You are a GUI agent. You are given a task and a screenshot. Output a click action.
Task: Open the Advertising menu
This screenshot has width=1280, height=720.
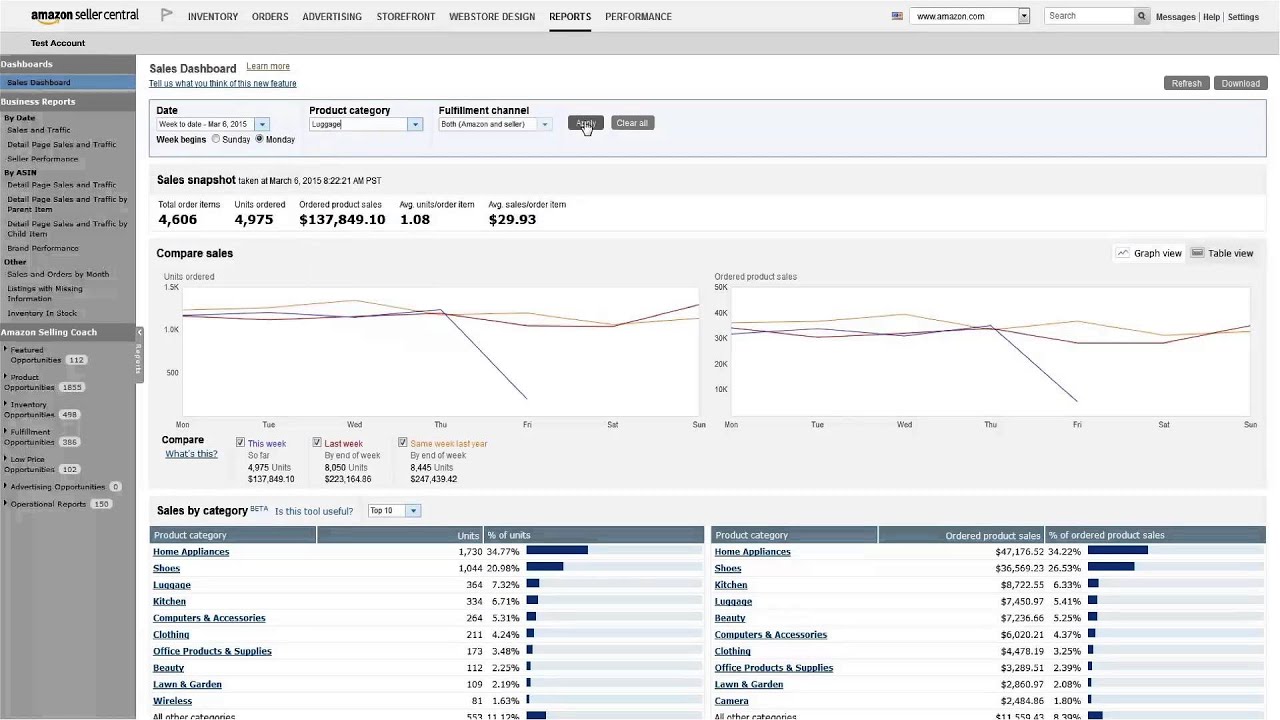pos(332,17)
